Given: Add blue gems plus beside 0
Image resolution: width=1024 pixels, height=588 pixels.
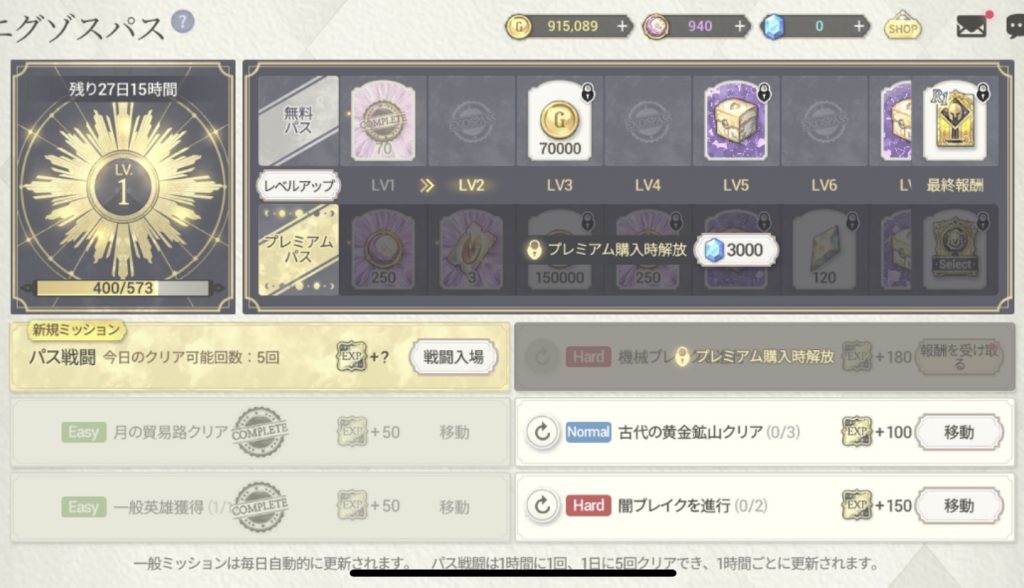Looking at the screenshot, I should click(859, 26).
